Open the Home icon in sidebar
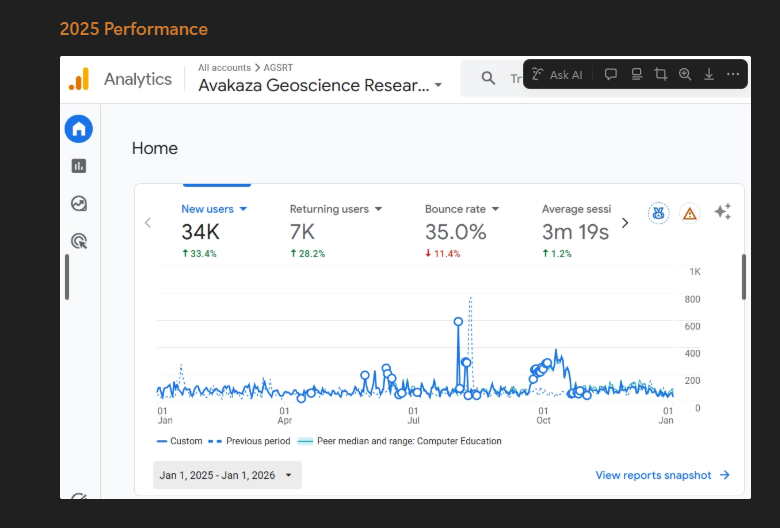This screenshot has height=528, width=780. [x=79, y=129]
